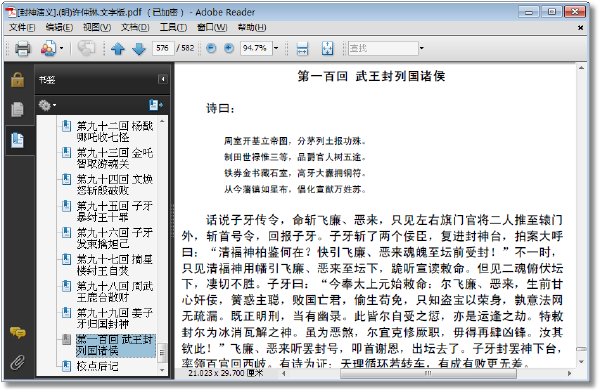Close the document with menu bar X
600x392 pixels.
[x=580, y=28]
